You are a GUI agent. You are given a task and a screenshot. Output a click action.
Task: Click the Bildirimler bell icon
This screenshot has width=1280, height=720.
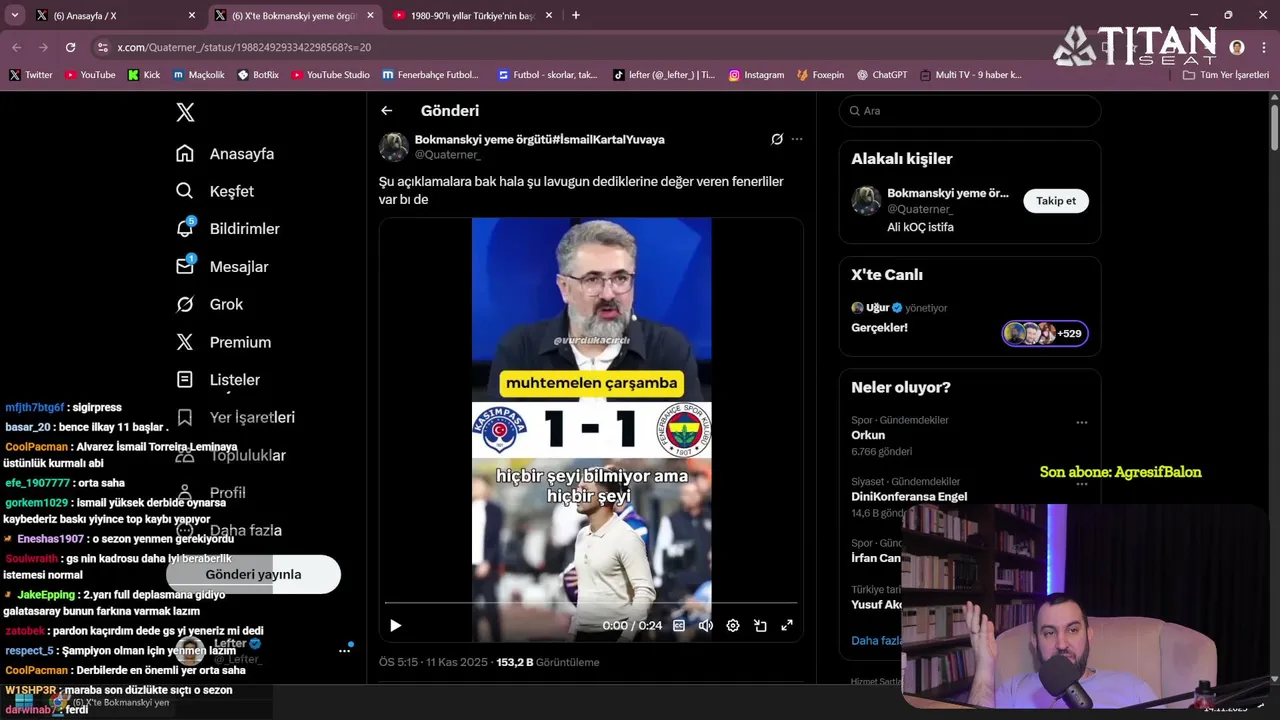[x=185, y=229]
